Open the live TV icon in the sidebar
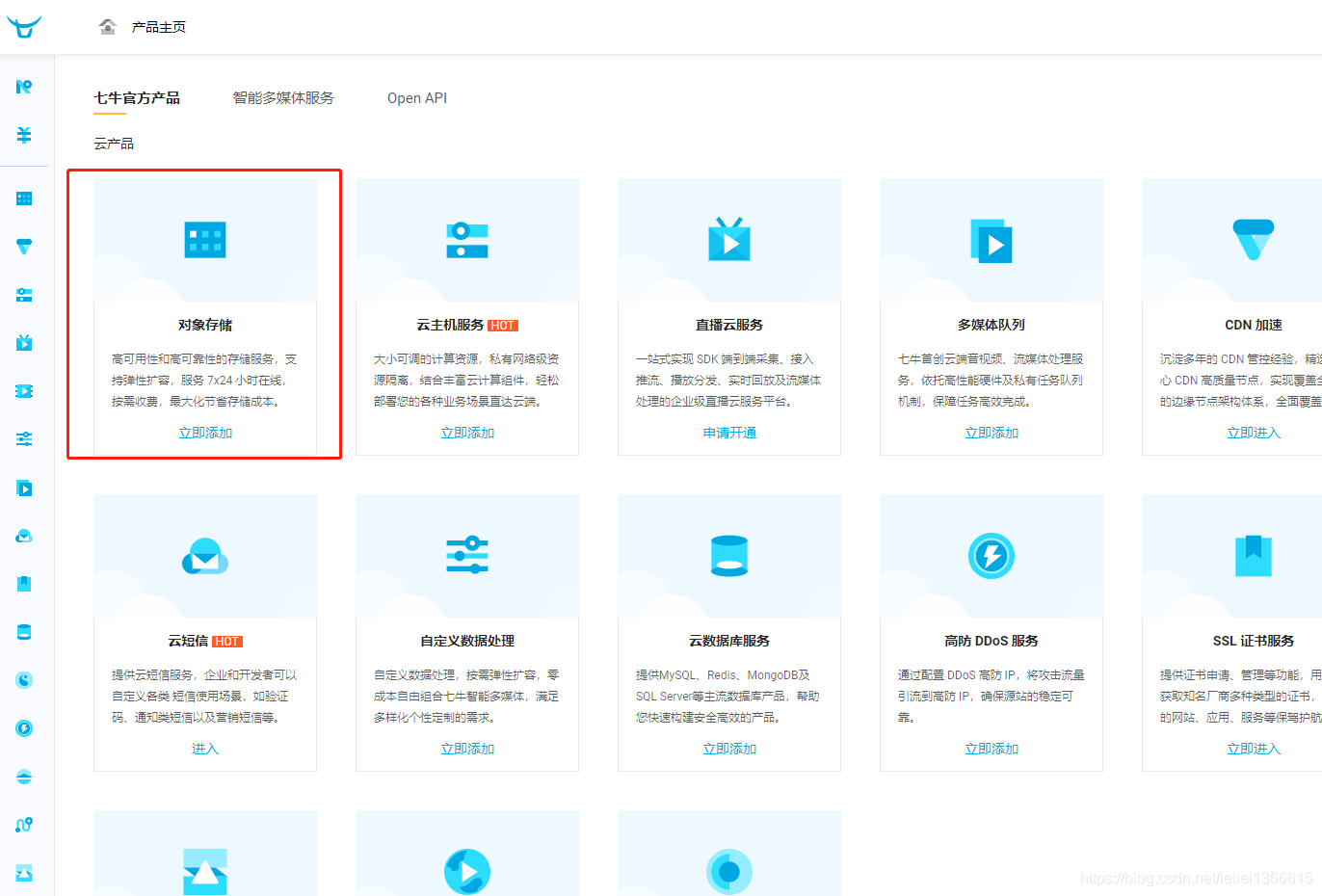1322x896 pixels. [24, 343]
